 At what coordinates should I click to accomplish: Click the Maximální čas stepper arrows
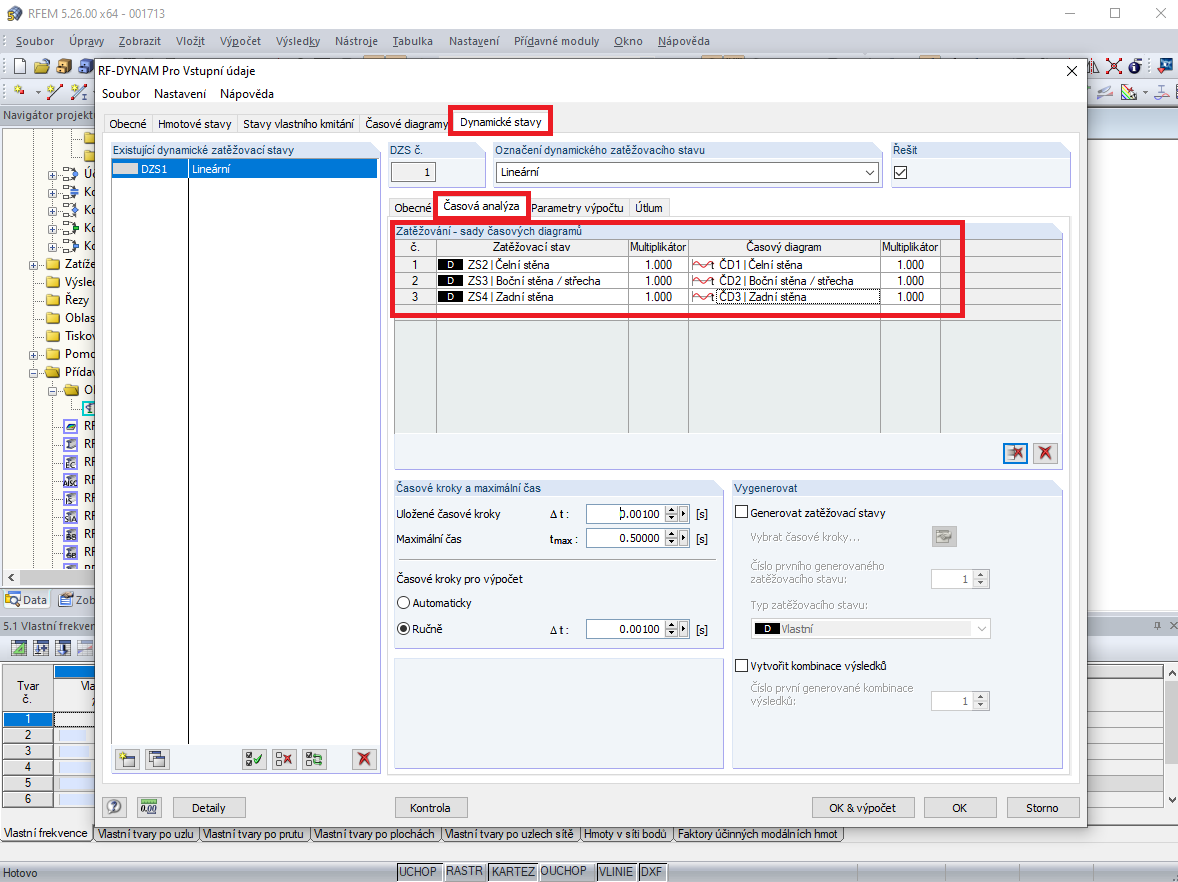[x=672, y=539]
